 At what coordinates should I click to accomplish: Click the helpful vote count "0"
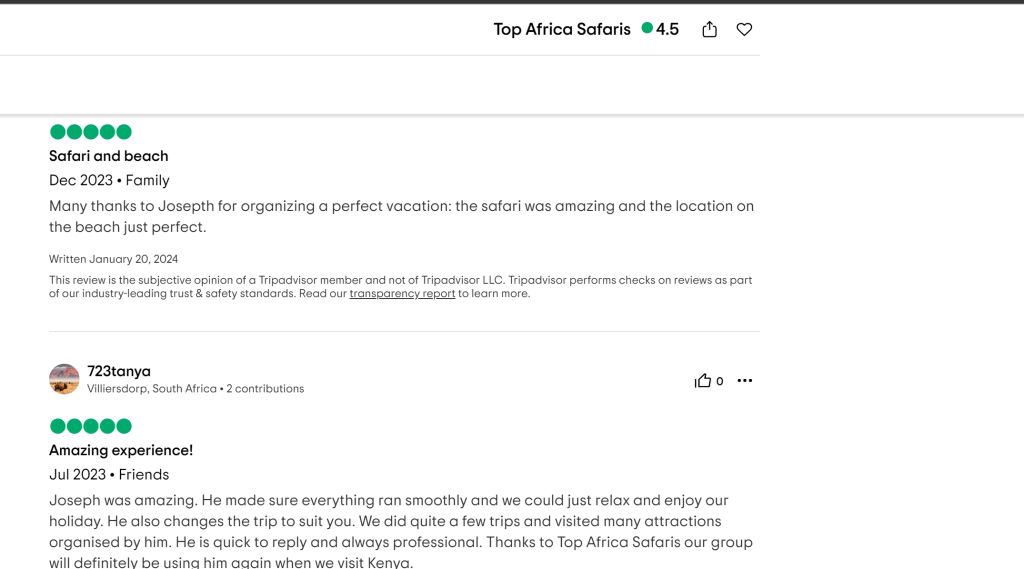[x=720, y=381]
